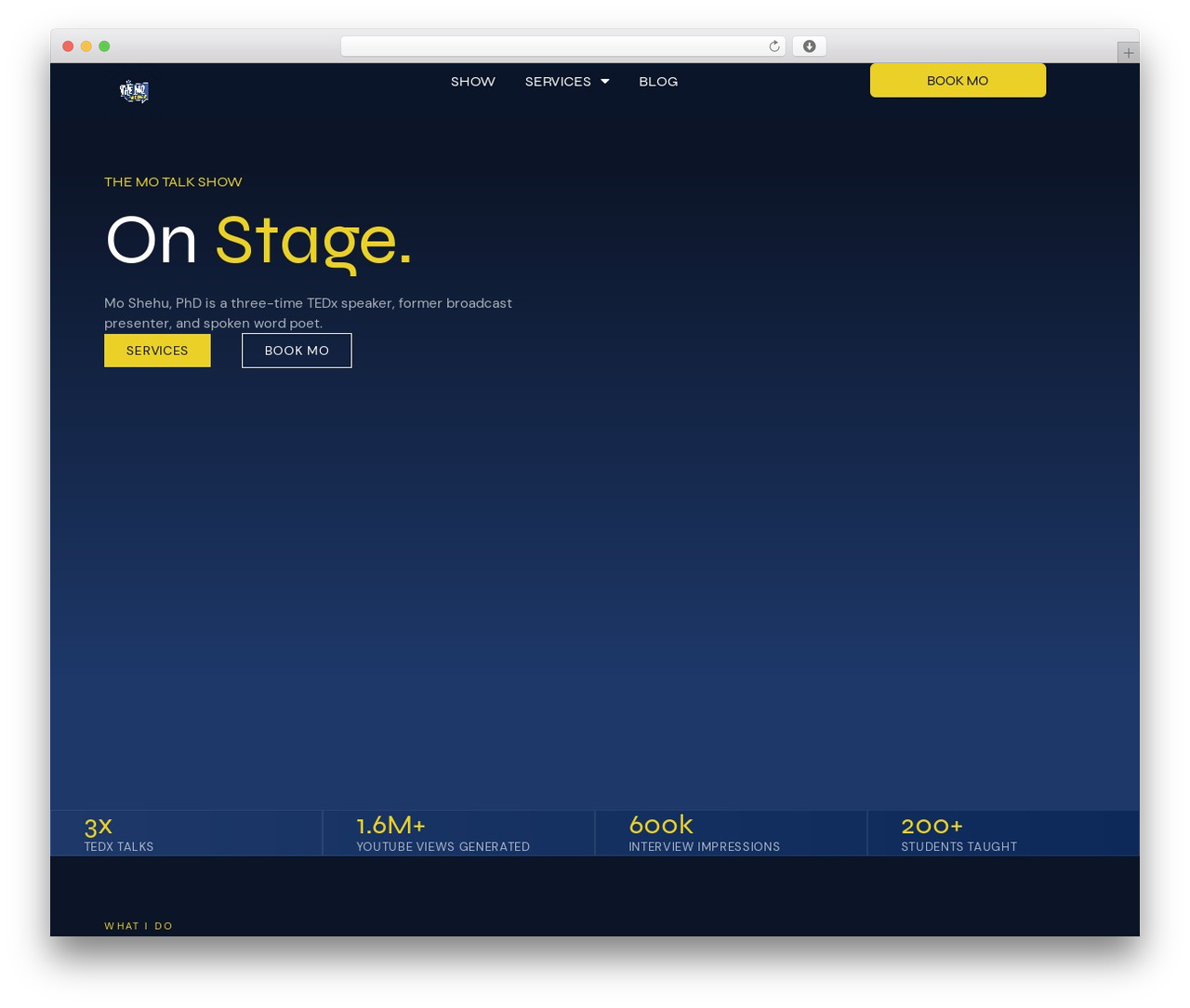The image size is (1190, 1008).
Task: Click the yellow SERVICES hero button
Action: click(157, 351)
